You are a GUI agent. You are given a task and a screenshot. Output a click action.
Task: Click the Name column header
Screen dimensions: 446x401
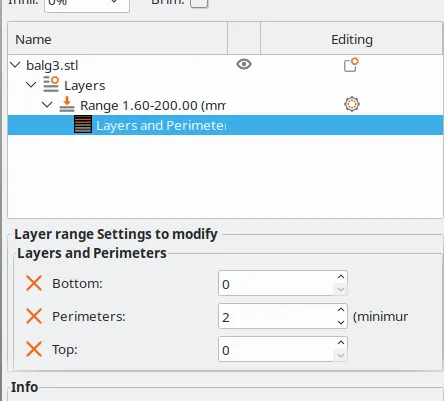coord(118,38)
